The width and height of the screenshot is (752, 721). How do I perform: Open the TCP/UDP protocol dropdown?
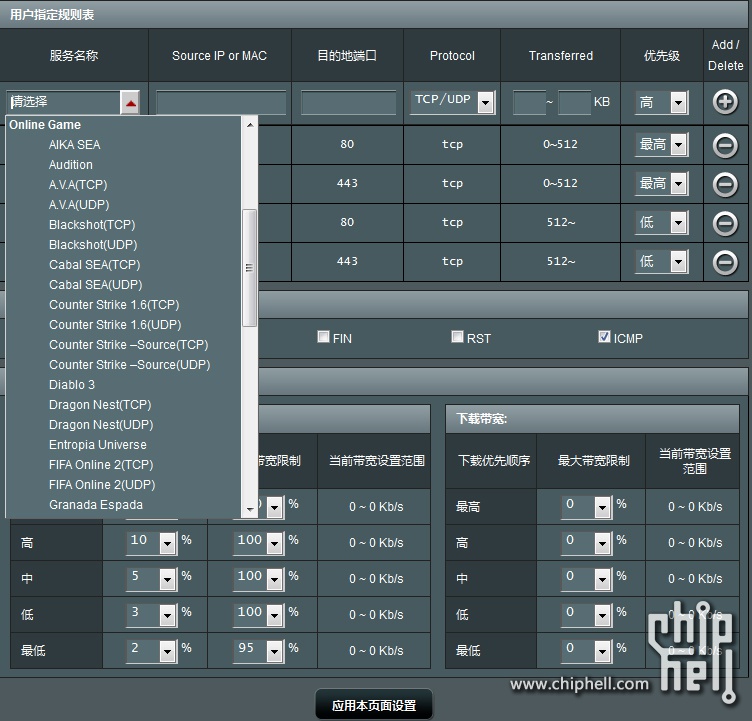453,102
